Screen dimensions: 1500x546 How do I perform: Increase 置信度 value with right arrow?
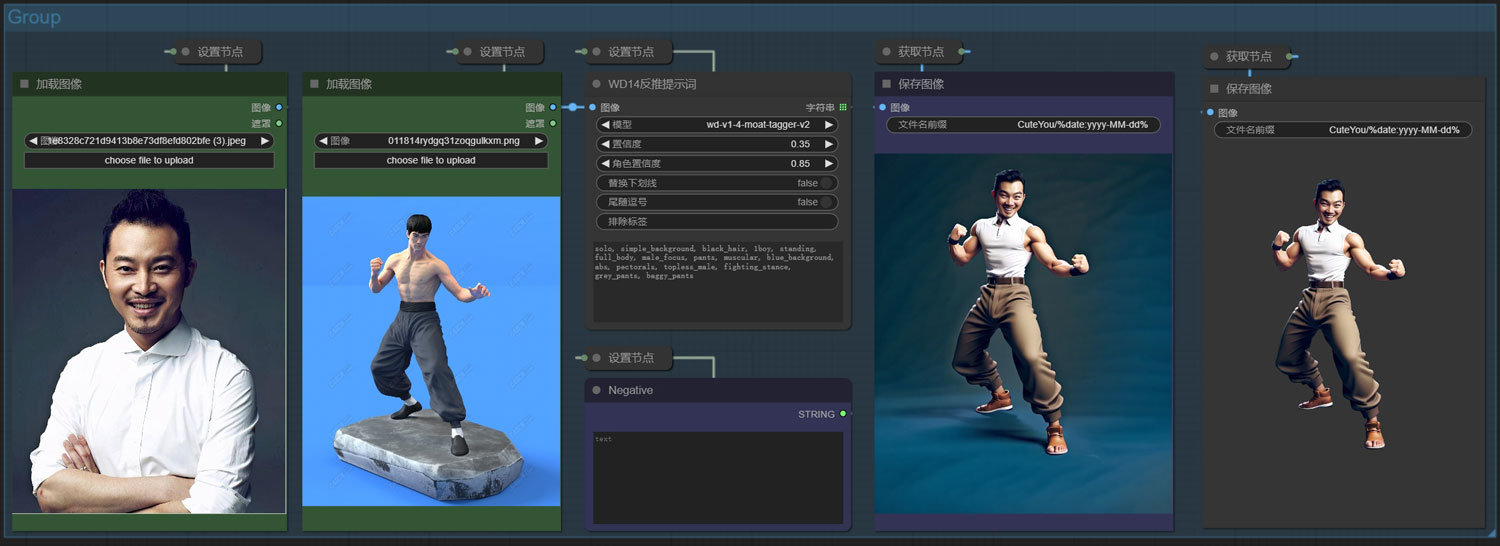click(829, 144)
